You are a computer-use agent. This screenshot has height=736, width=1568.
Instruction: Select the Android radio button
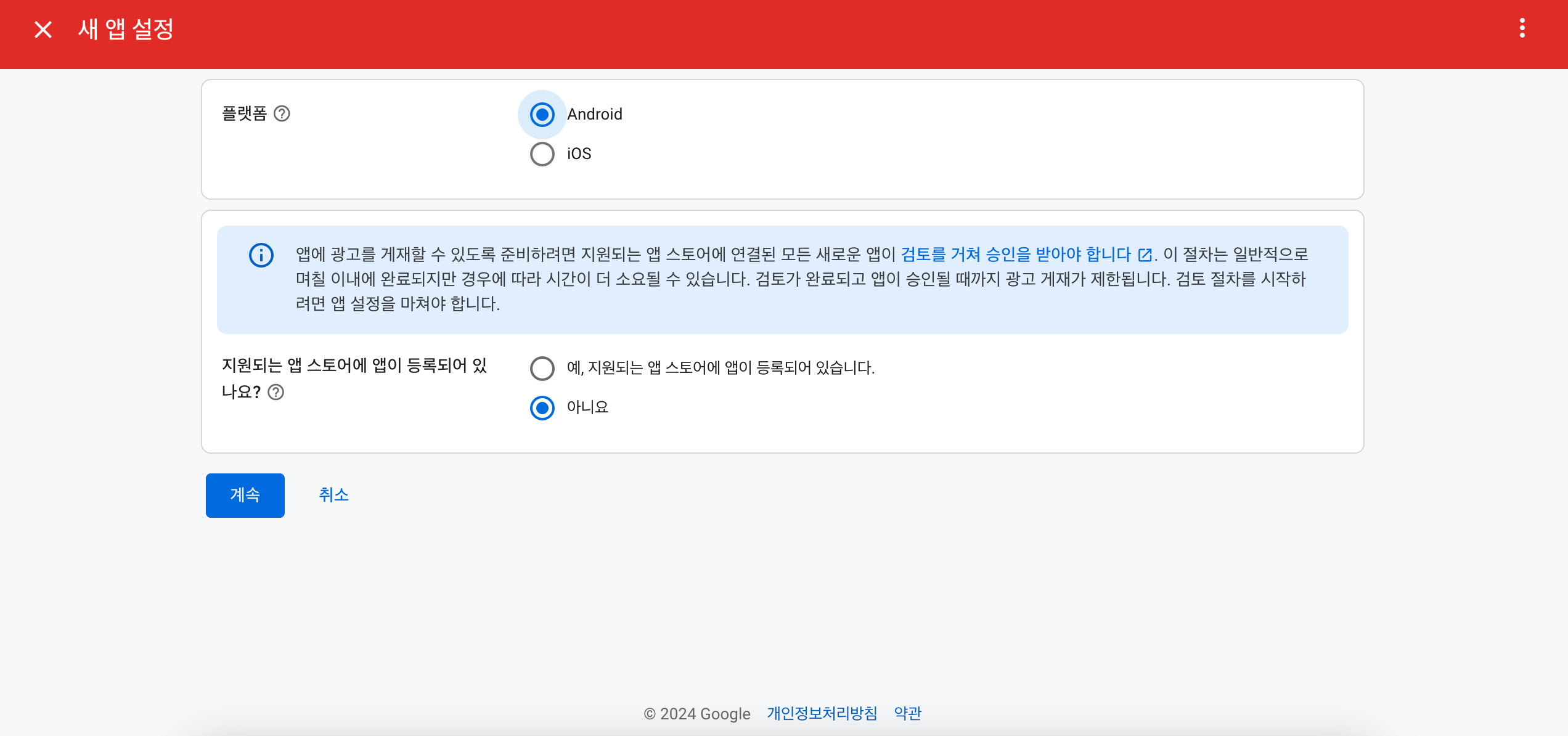[542, 115]
